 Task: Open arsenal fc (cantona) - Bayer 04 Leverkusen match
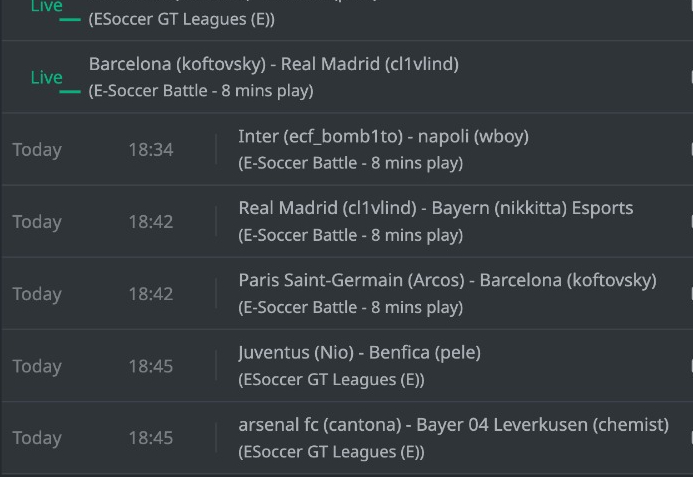click(453, 425)
